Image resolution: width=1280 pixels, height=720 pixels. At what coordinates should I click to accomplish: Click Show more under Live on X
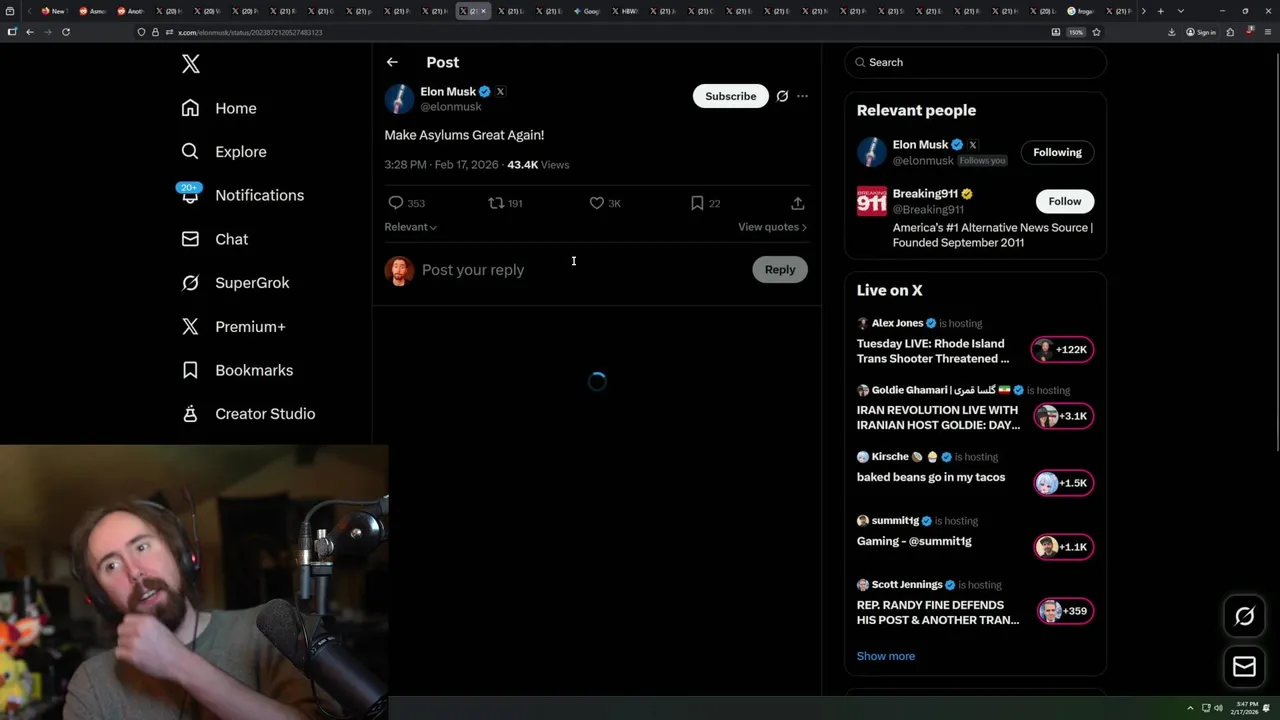tap(886, 656)
